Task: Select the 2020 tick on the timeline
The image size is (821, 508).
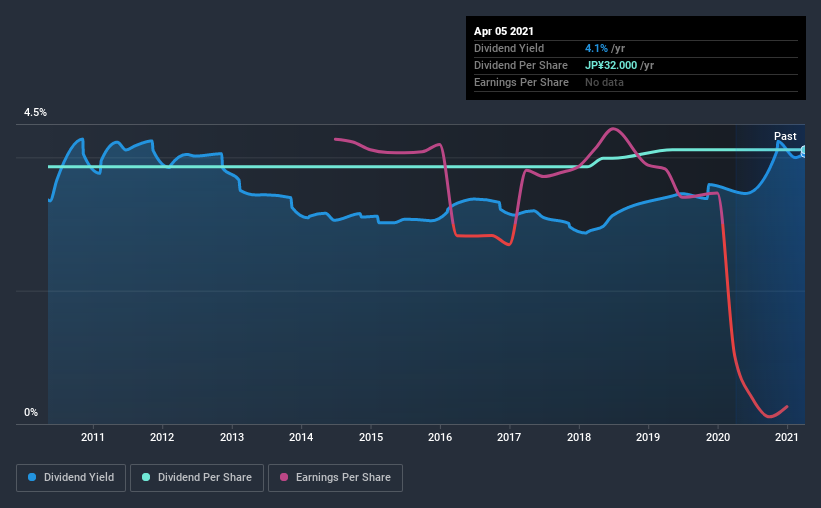Action: point(718,437)
